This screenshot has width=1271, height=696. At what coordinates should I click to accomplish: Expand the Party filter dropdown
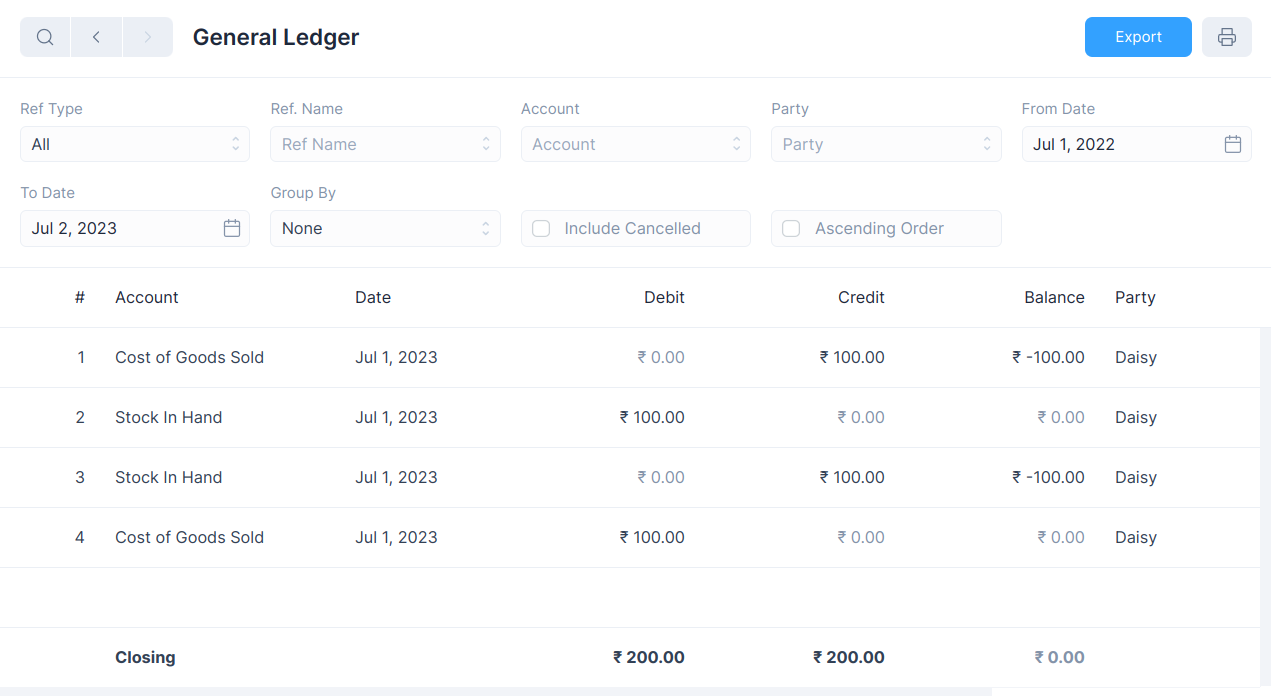coord(885,144)
